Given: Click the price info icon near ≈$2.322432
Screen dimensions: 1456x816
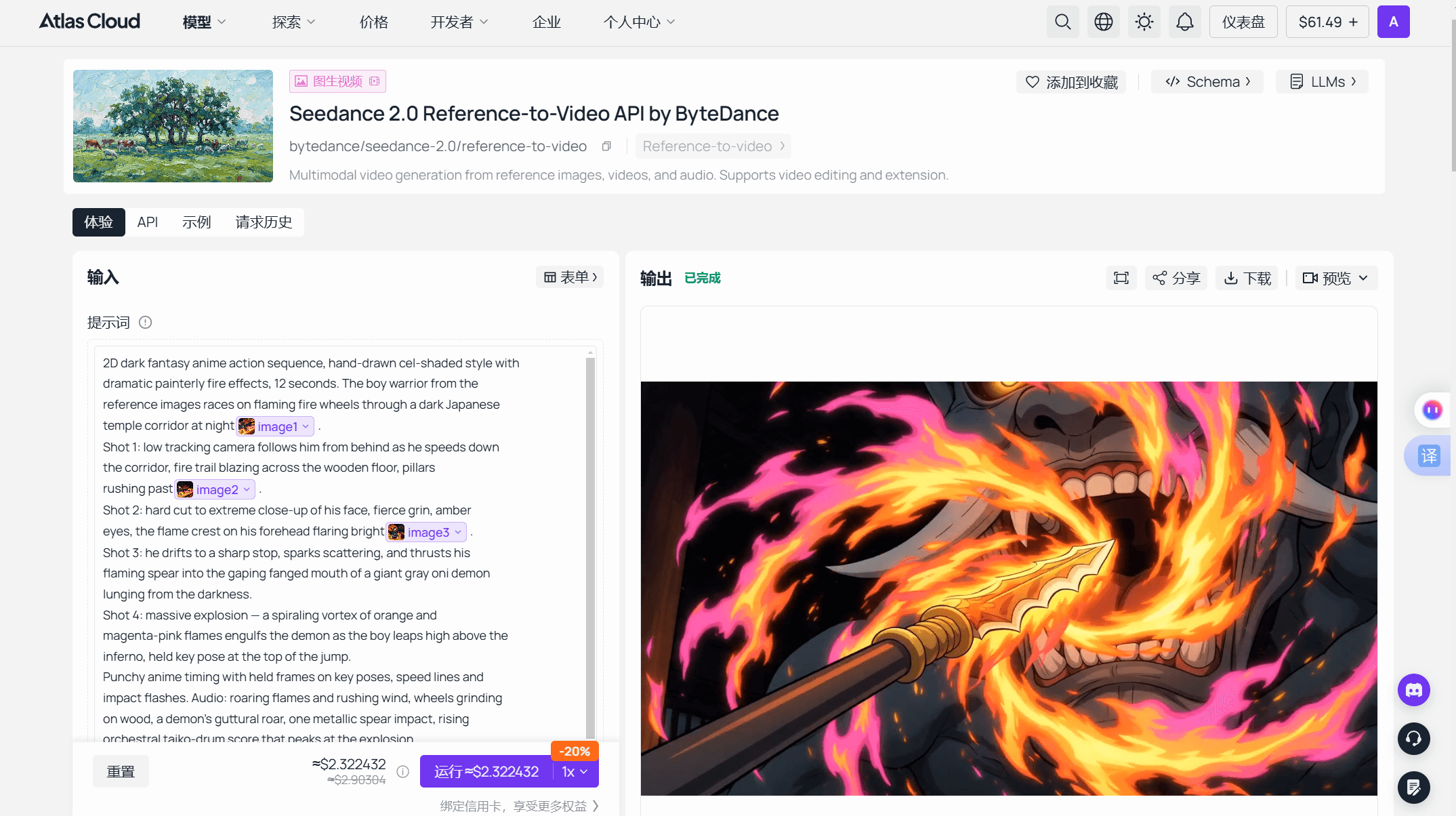Looking at the screenshot, I should [x=402, y=771].
